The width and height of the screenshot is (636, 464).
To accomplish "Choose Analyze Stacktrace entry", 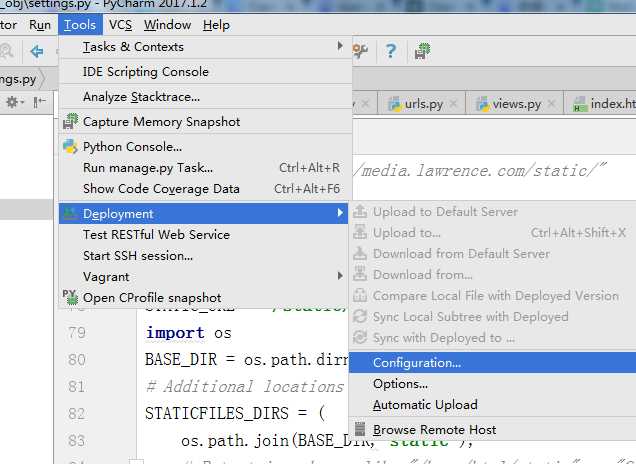I will click(205, 97).
